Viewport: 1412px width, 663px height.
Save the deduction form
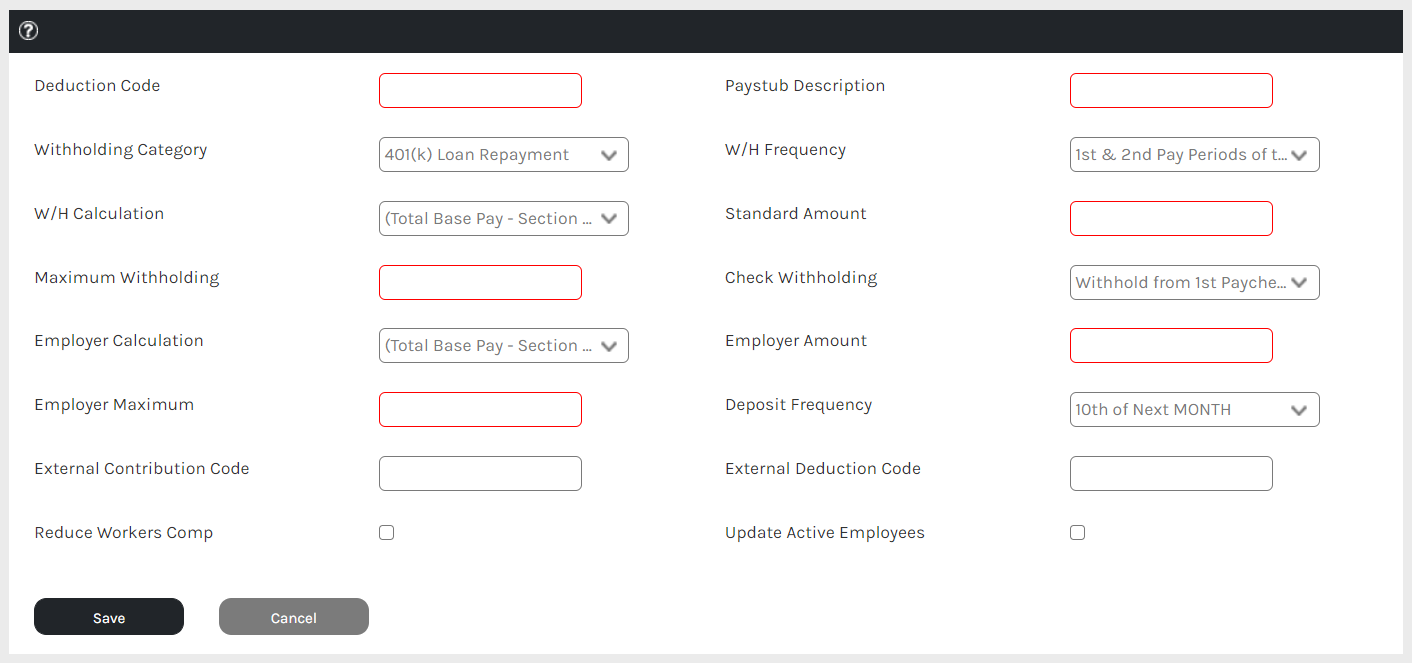(x=109, y=617)
